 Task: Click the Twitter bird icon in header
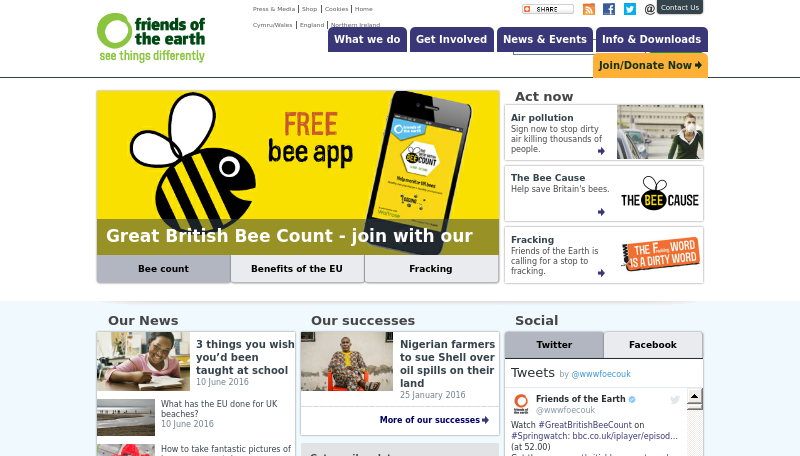pyautogui.click(x=630, y=9)
